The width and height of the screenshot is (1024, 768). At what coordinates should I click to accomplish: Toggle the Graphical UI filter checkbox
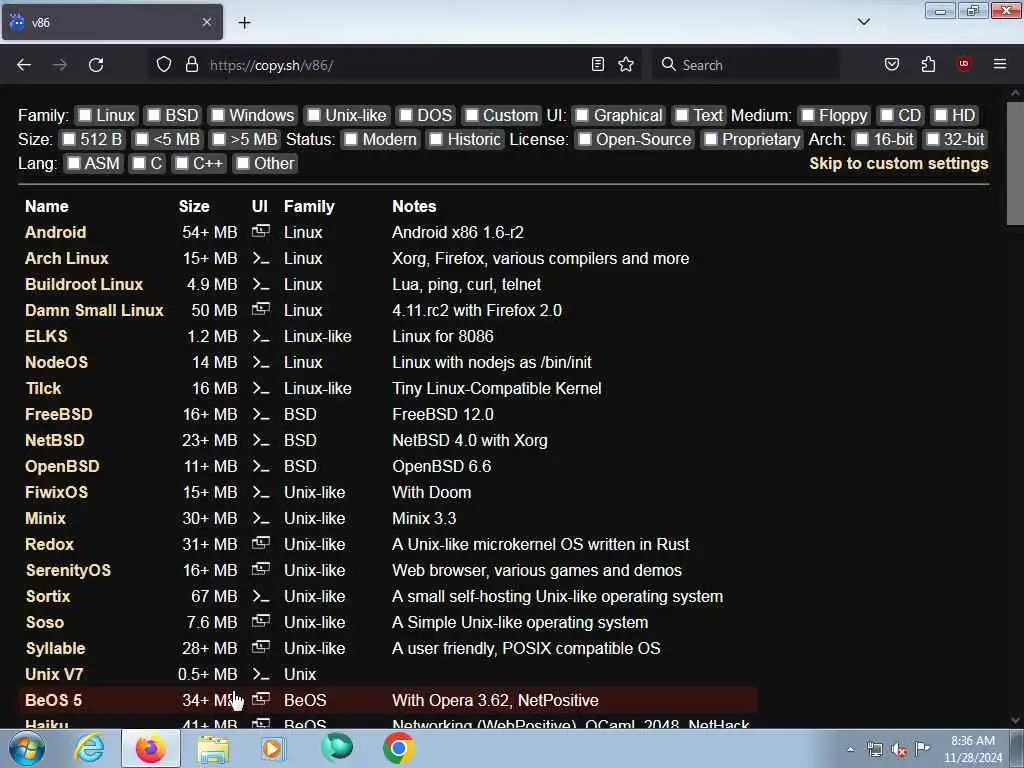point(583,115)
